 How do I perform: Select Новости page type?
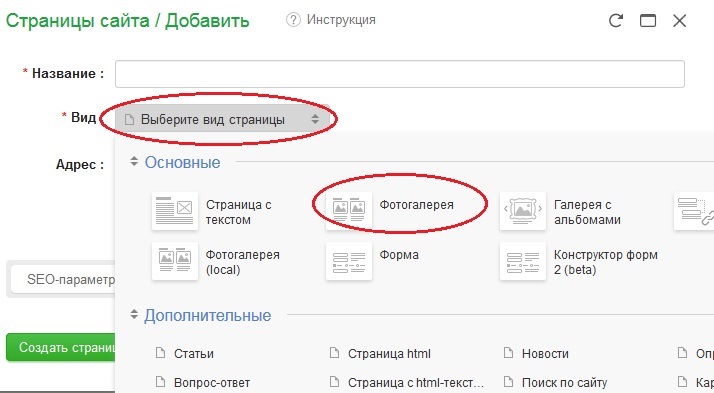click(545, 354)
